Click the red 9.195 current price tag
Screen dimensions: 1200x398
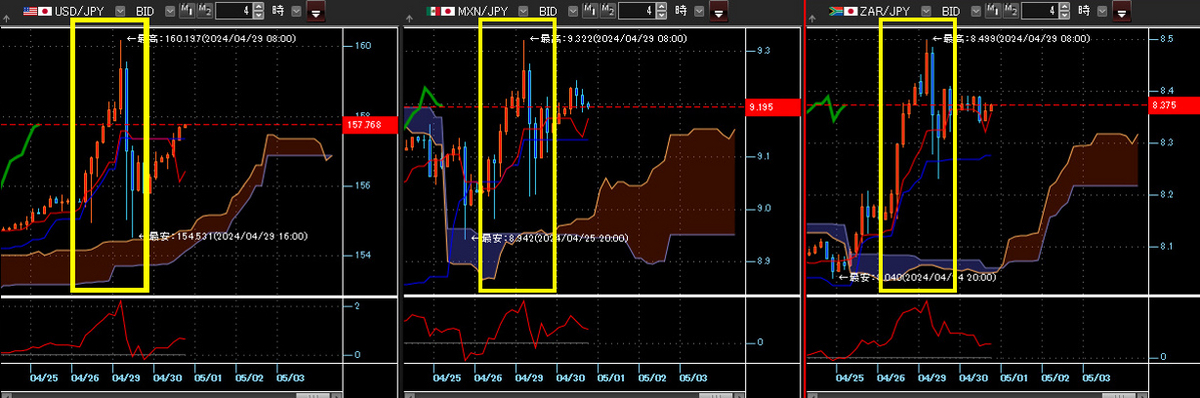coord(774,106)
